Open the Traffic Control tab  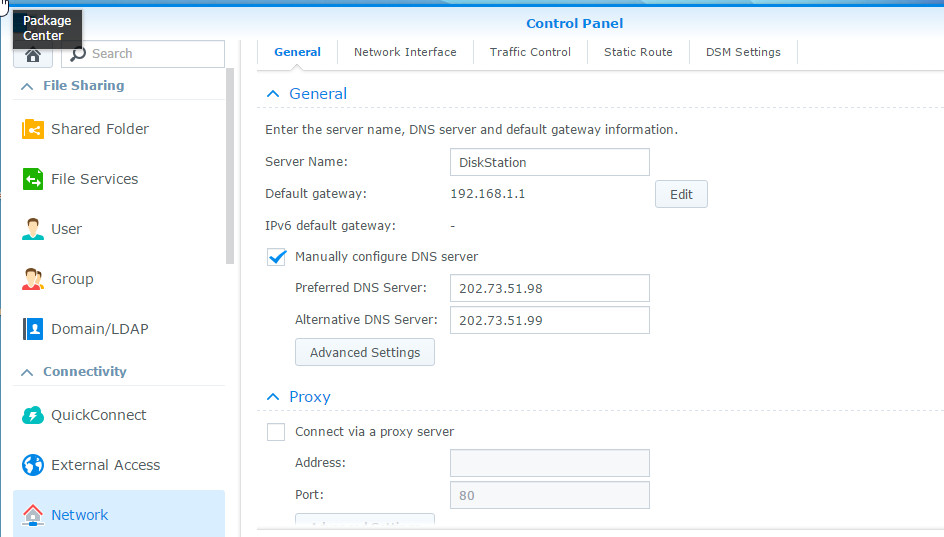point(530,52)
